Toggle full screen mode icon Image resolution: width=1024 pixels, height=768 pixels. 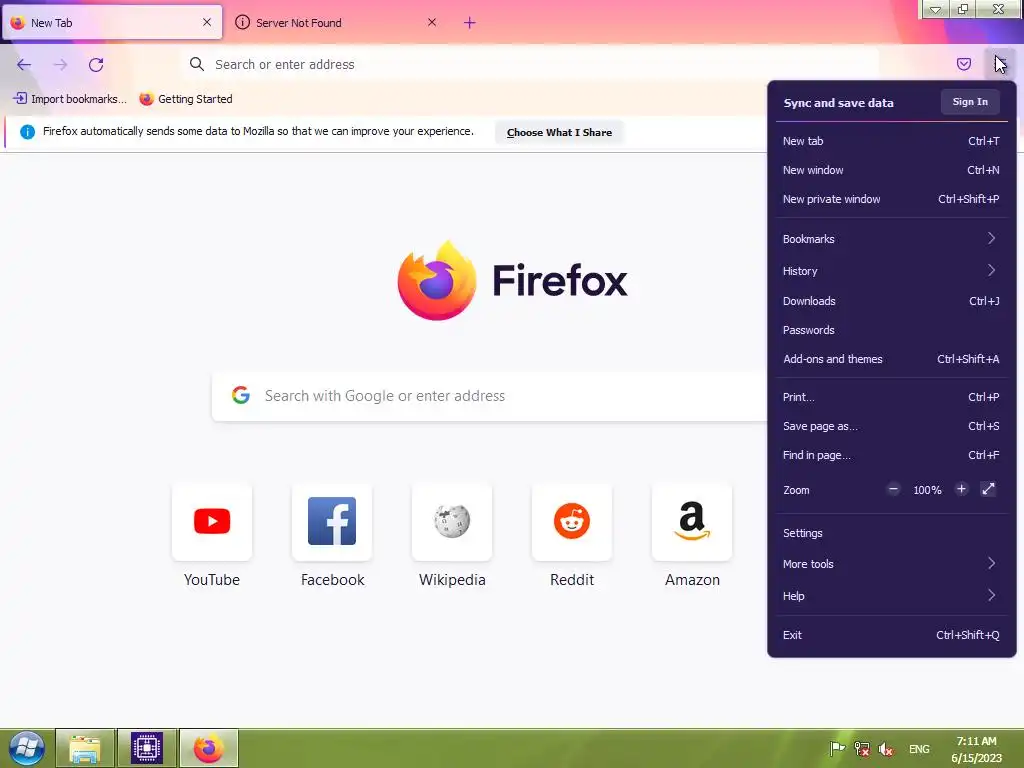click(x=988, y=489)
